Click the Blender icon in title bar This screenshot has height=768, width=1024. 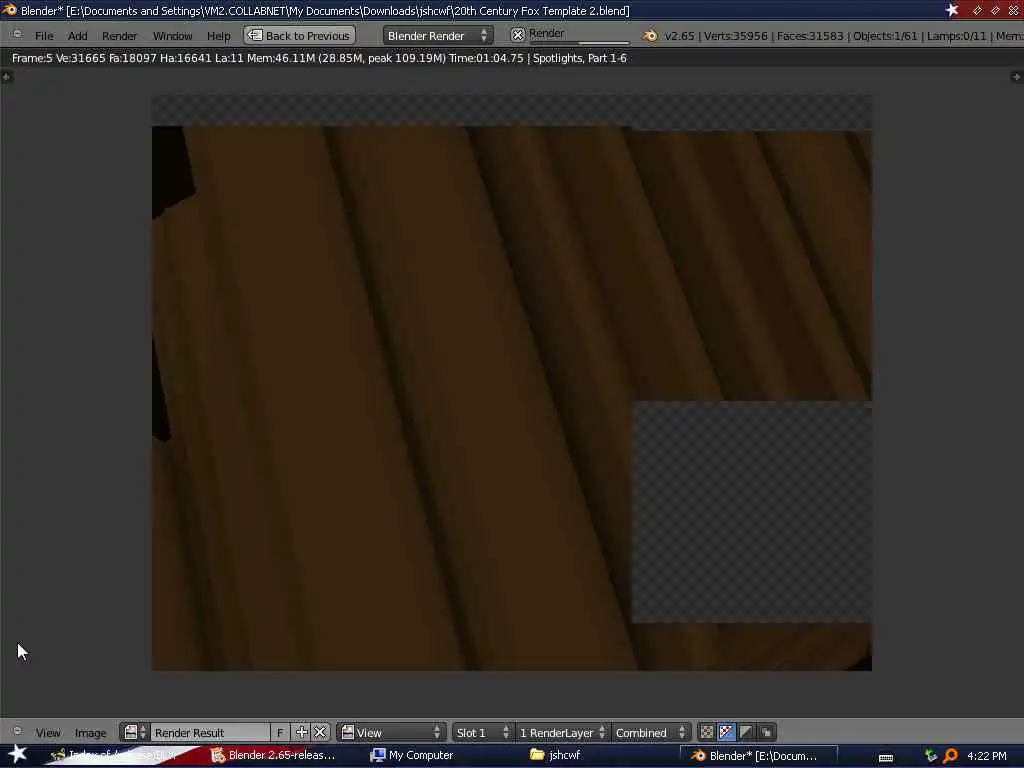click(9, 10)
